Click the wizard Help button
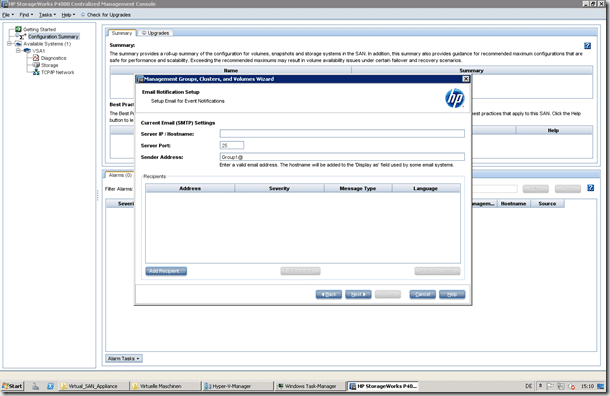Screen dimensions: 610x396 452,294
